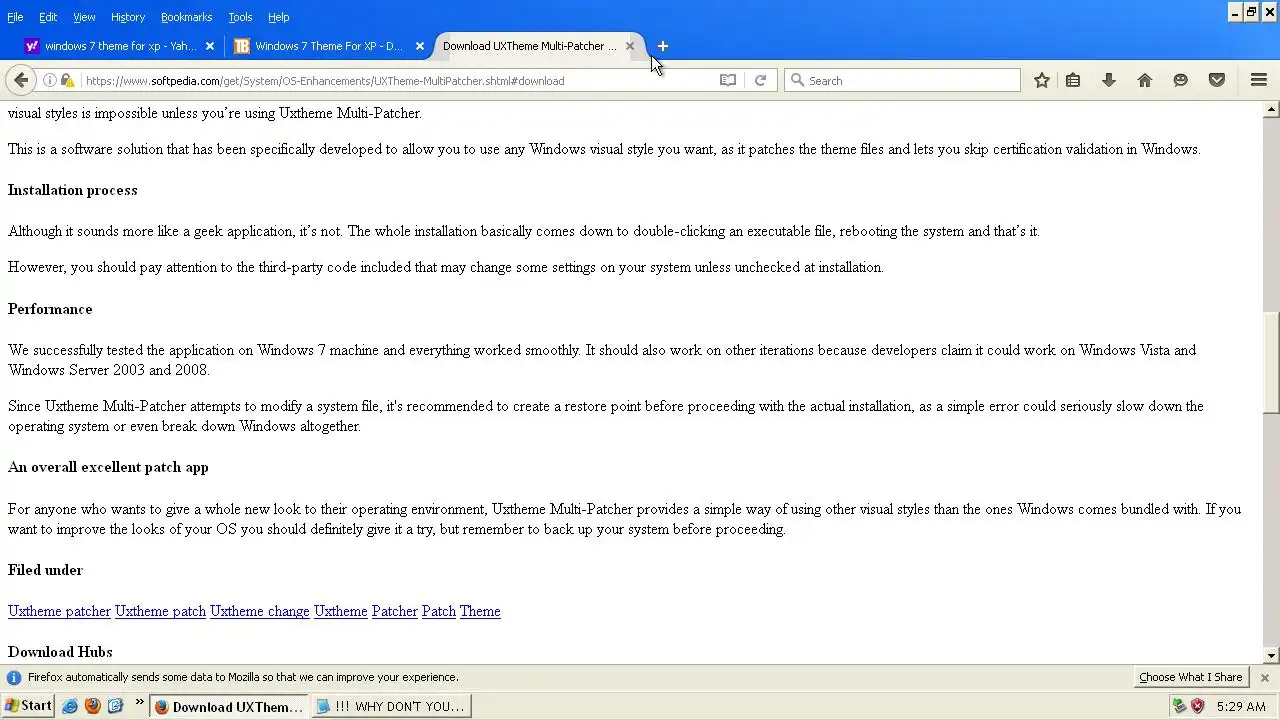
Task: Open the Windows Start button
Action: (28, 706)
